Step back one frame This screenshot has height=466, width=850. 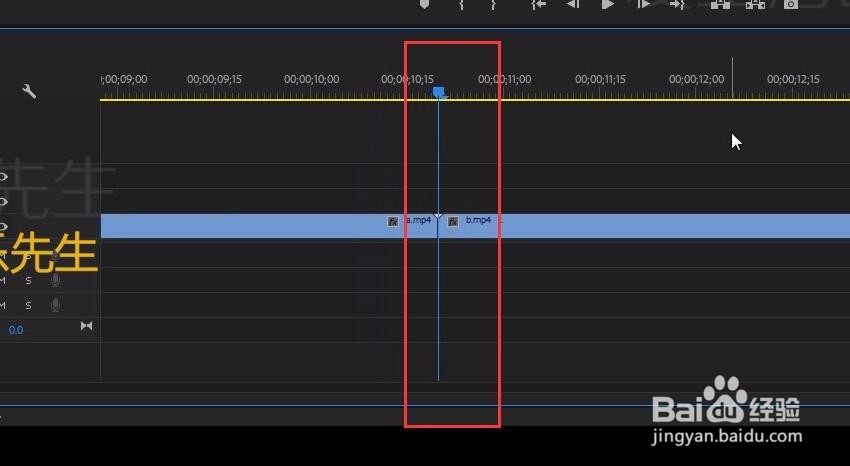click(x=572, y=4)
